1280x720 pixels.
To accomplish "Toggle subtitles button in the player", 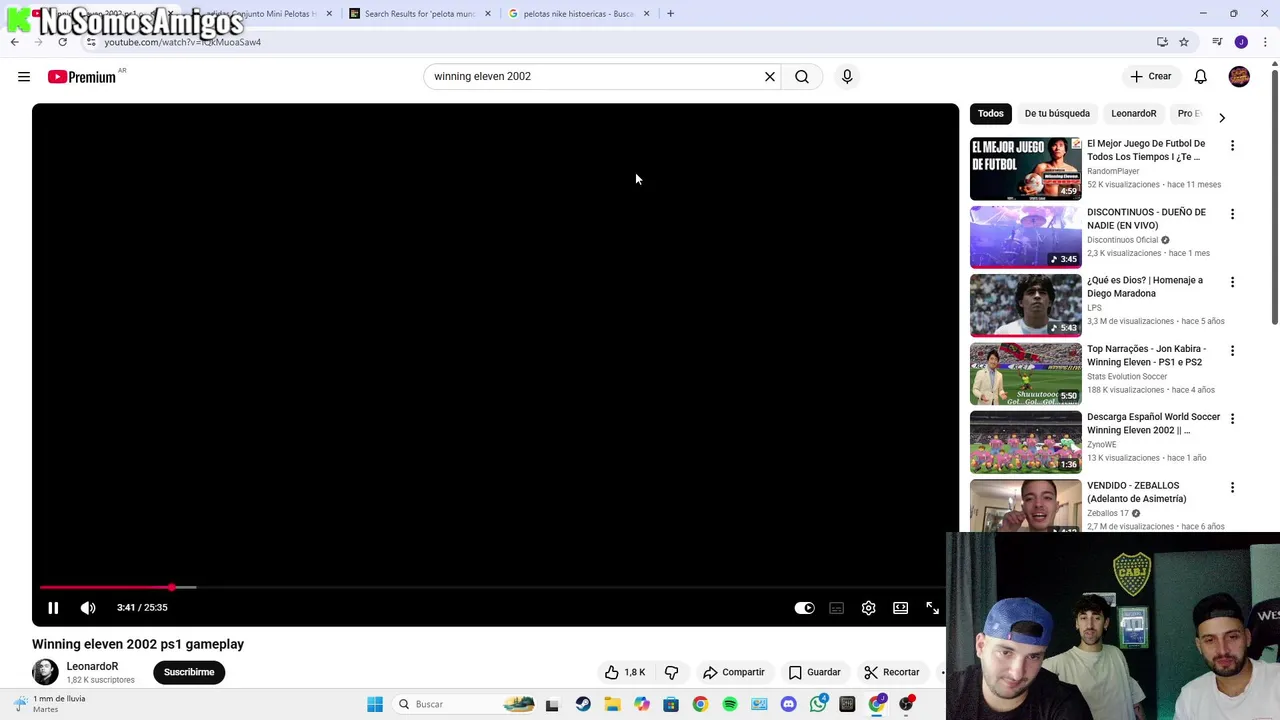I will (x=836, y=608).
